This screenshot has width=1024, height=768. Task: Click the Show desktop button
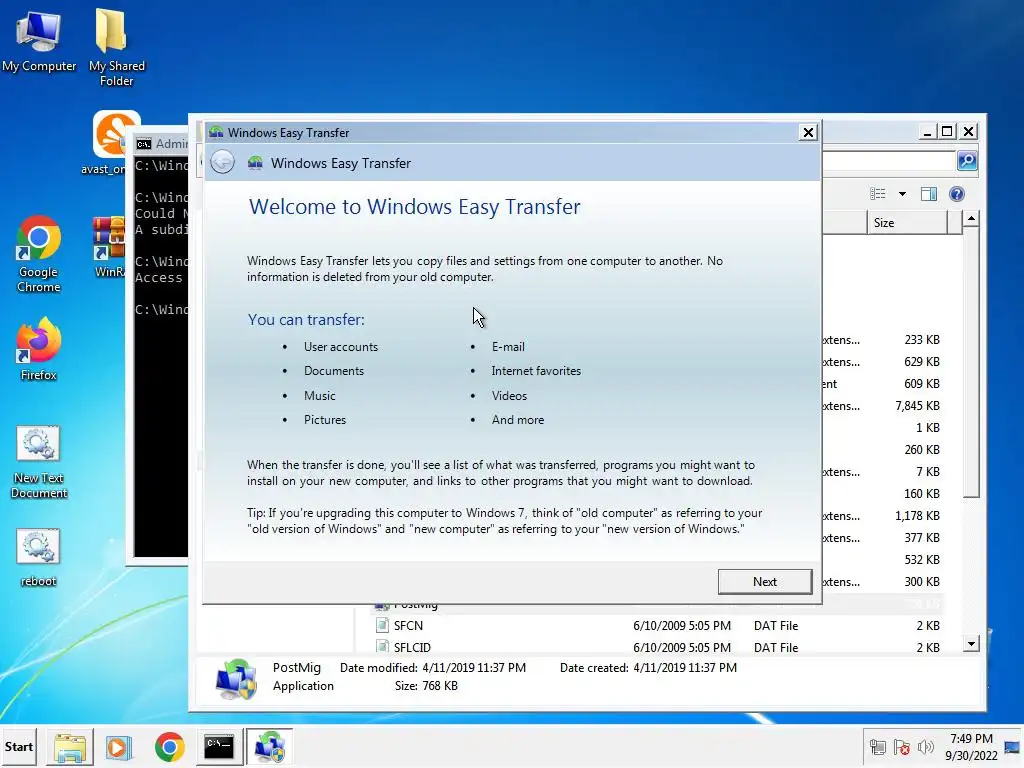coord(1013,746)
